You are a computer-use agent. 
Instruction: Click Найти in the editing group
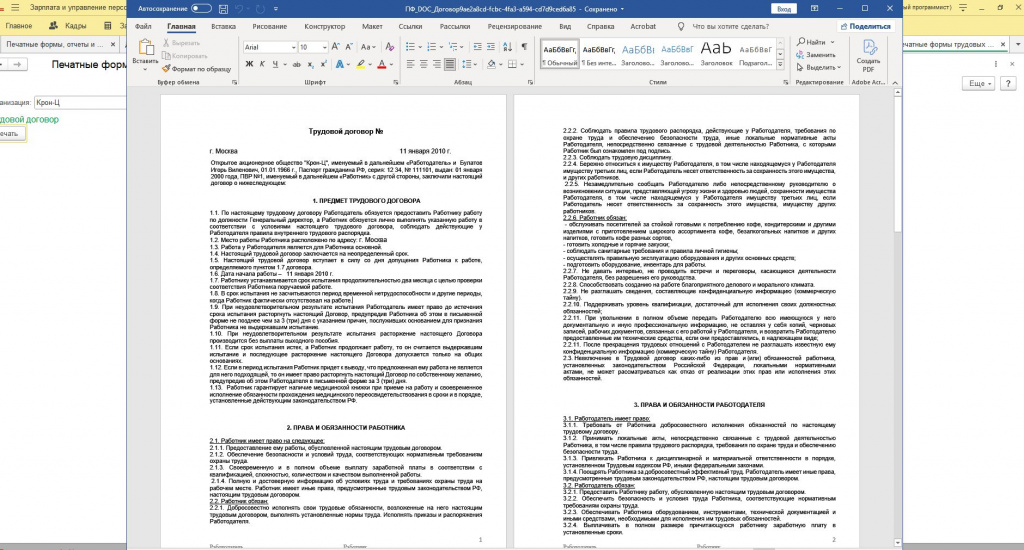[x=810, y=42]
